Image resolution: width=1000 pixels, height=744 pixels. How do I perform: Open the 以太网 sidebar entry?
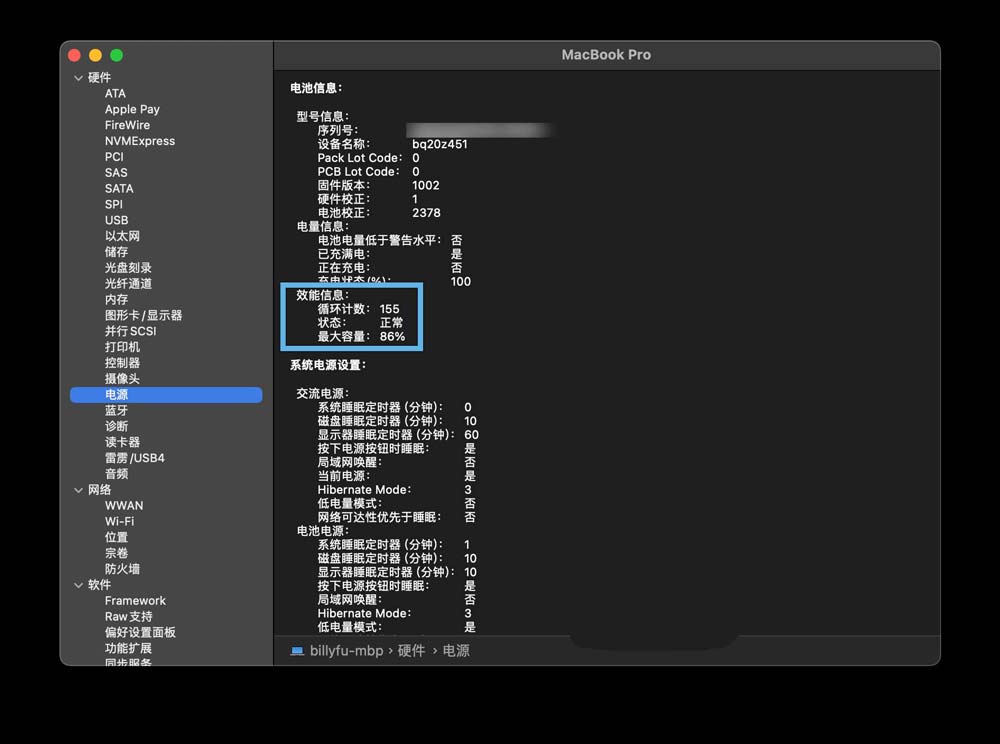tap(122, 236)
